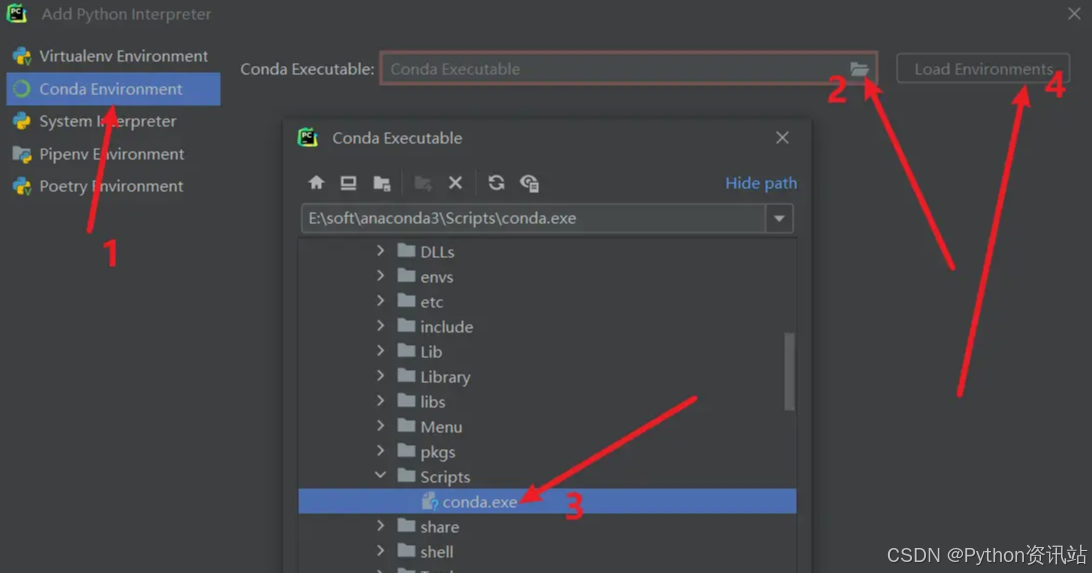Select Poetry Environment in sidebar
Image resolution: width=1092 pixels, height=573 pixels.
pos(114,186)
